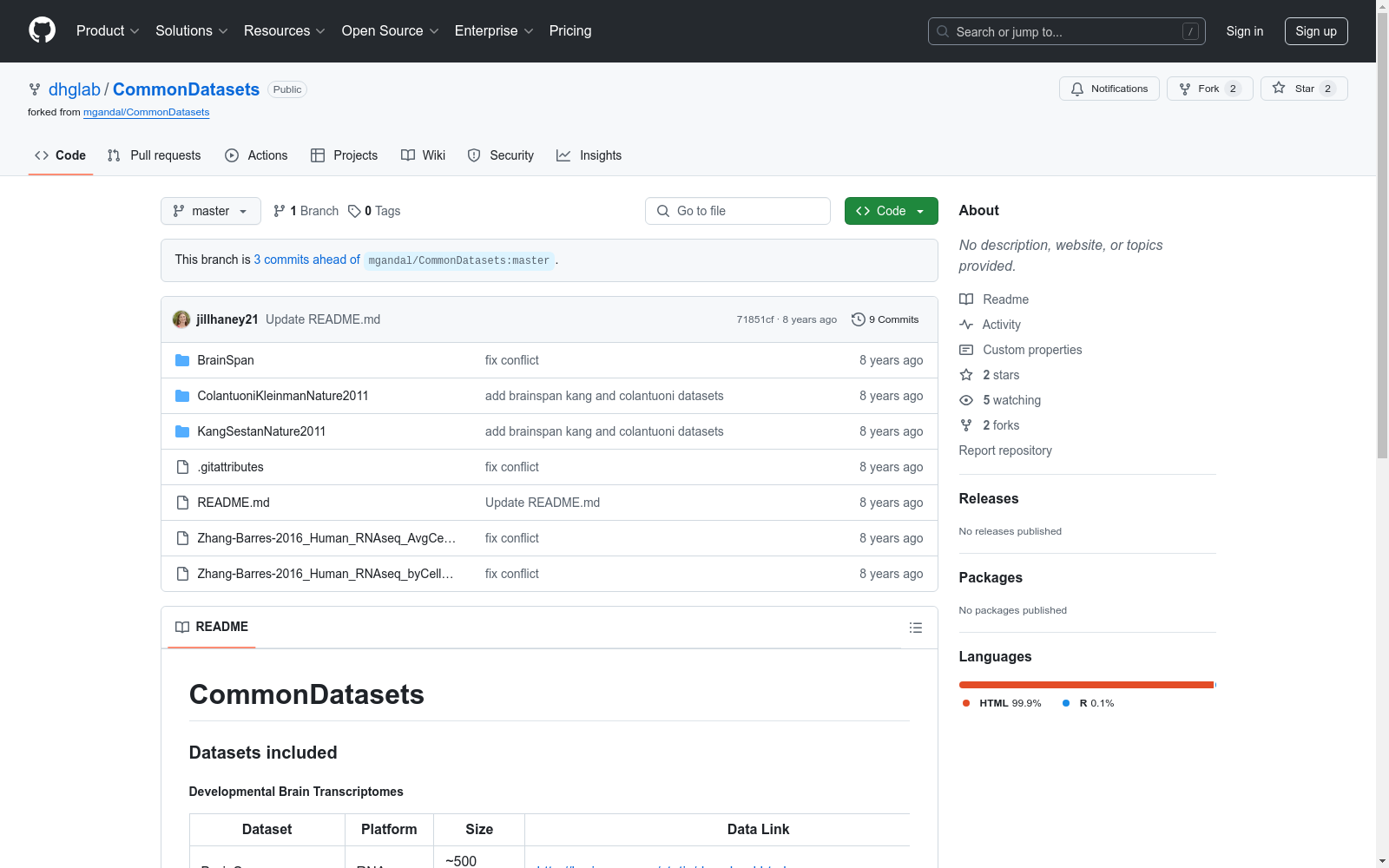The image size is (1389, 868).
Task: Open the dhglab owner link
Action: [75, 89]
